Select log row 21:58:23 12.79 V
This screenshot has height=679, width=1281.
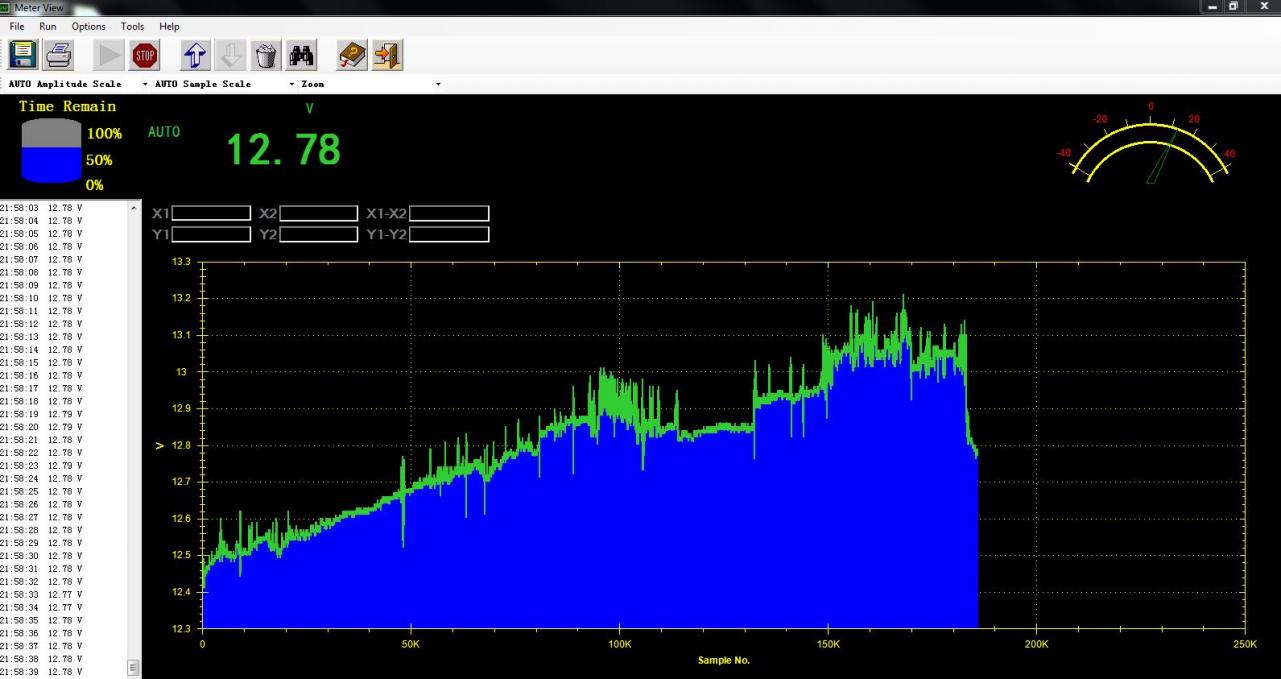tap(41, 466)
